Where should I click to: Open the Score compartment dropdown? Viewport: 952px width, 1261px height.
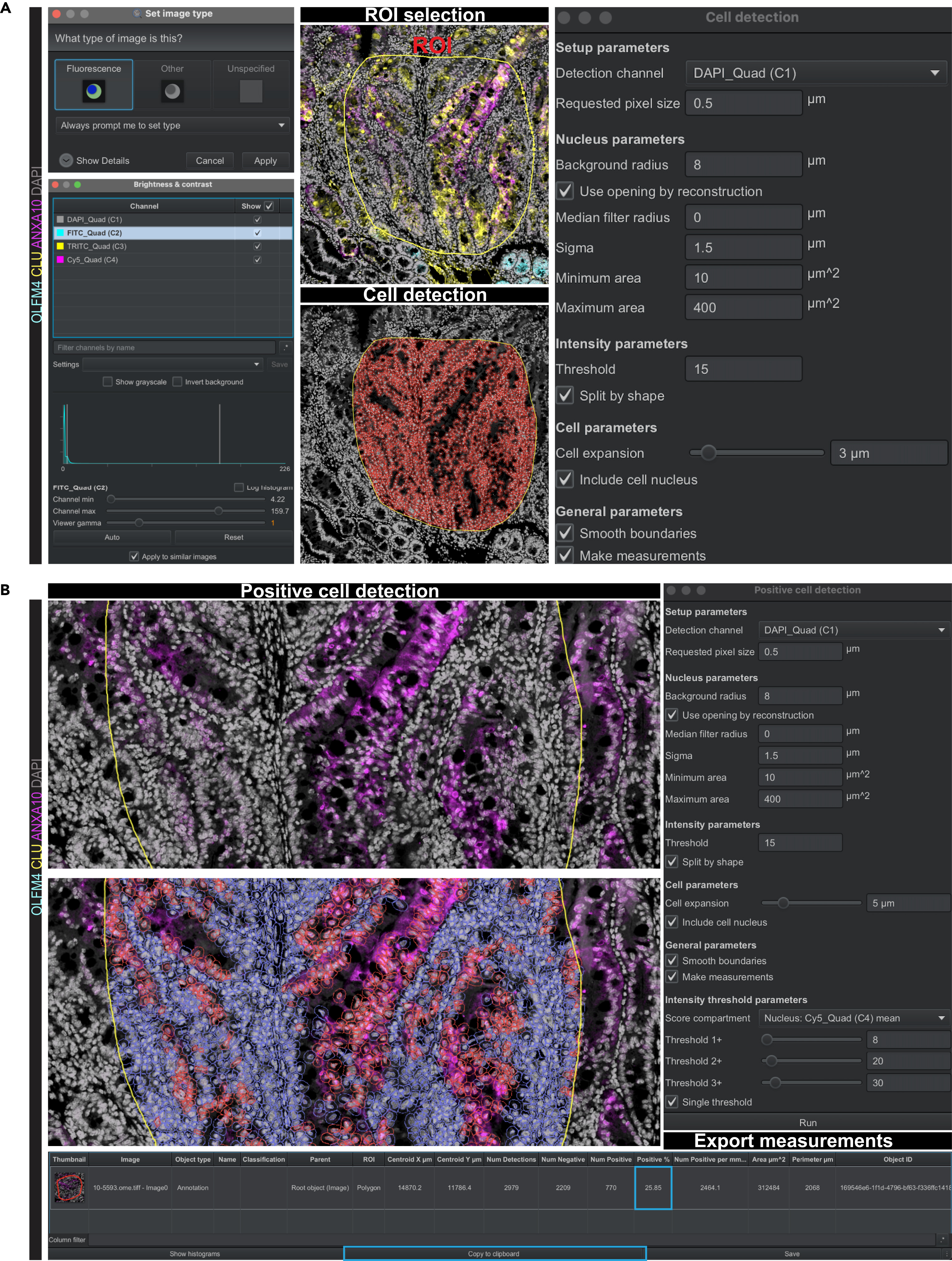853,1018
